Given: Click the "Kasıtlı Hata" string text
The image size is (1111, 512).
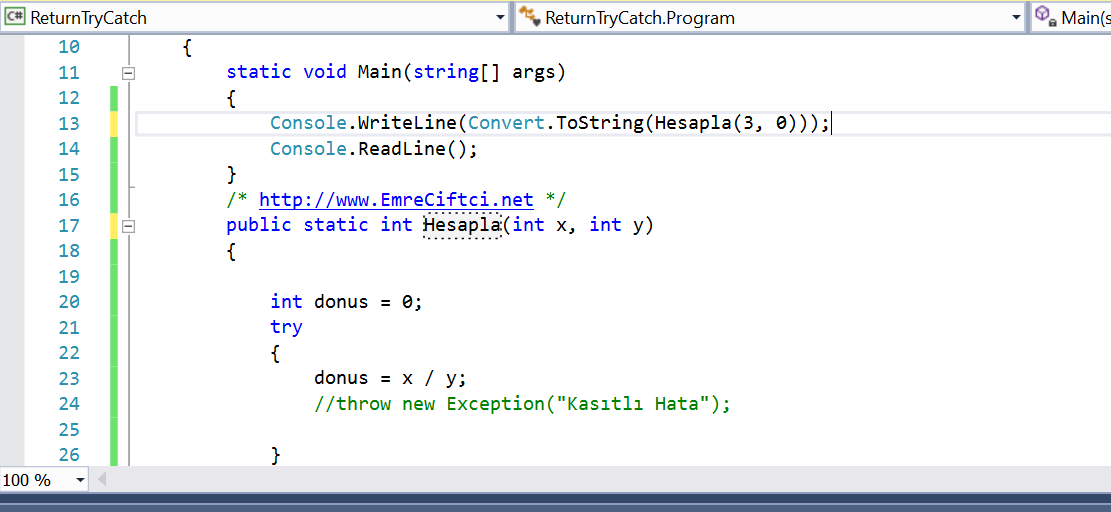Looking at the screenshot, I should coord(632,404).
